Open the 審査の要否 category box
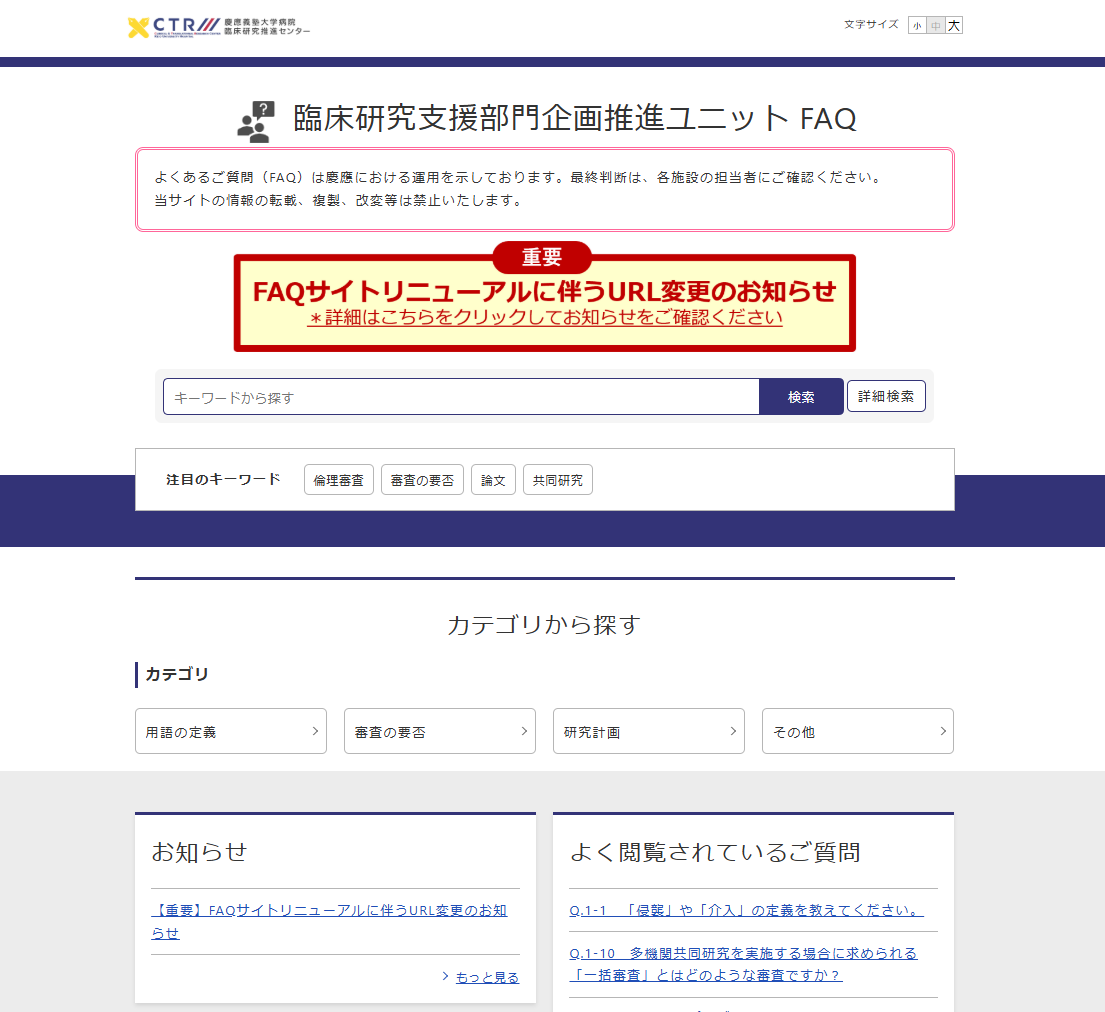Image resolution: width=1105 pixels, height=1012 pixels. pos(440,731)
